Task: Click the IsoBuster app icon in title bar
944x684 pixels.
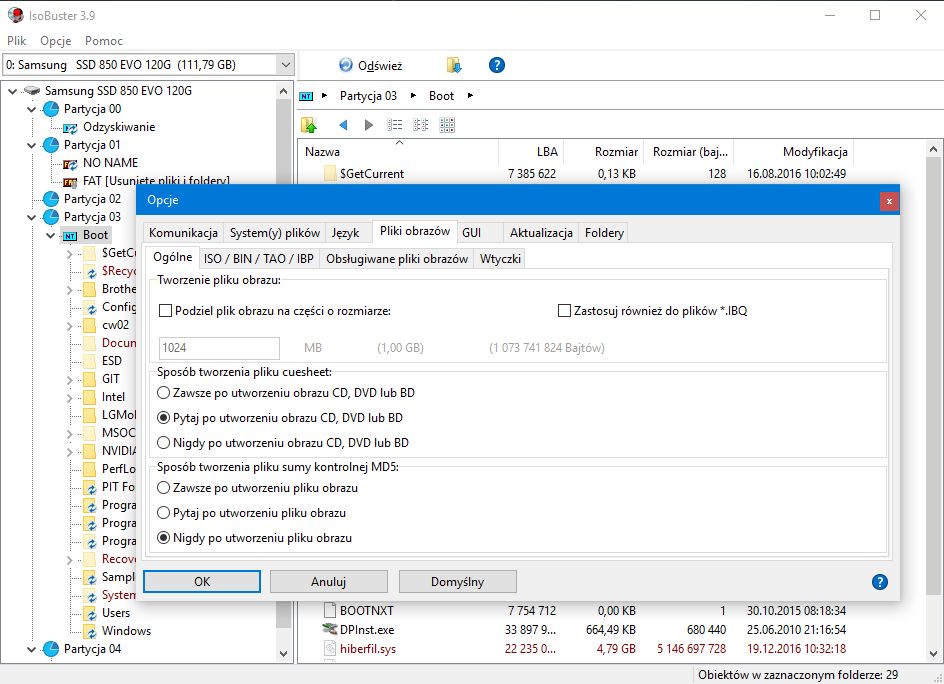Action: coord(16,15)
